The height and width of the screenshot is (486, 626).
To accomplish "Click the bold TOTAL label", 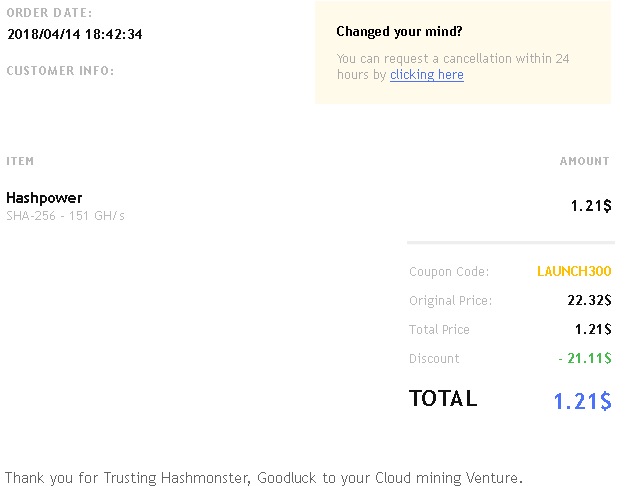I will [x=443, y=399].
